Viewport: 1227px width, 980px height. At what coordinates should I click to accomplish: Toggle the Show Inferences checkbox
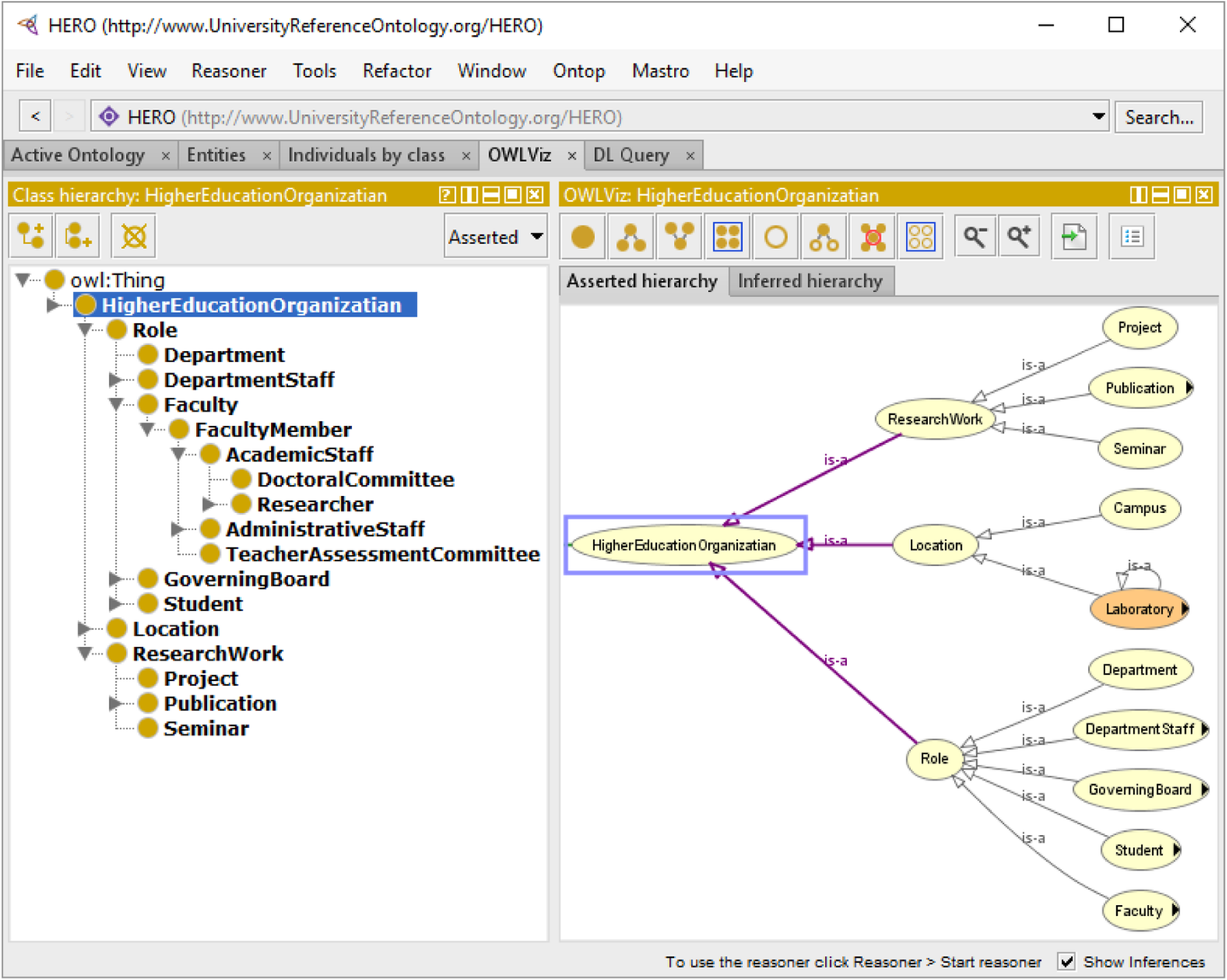1066,961
